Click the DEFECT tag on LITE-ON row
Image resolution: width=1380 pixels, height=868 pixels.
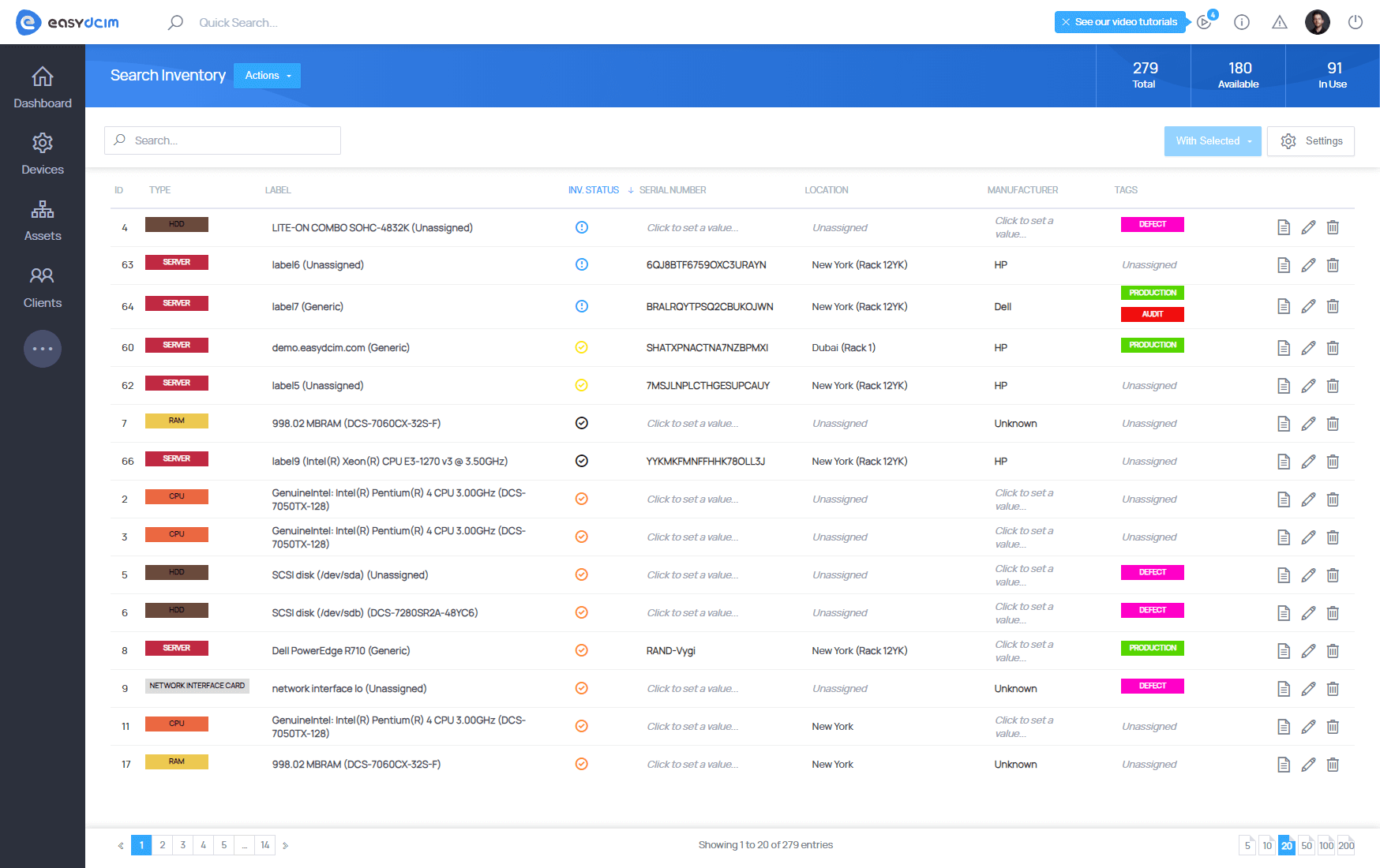pos(1152,224)
